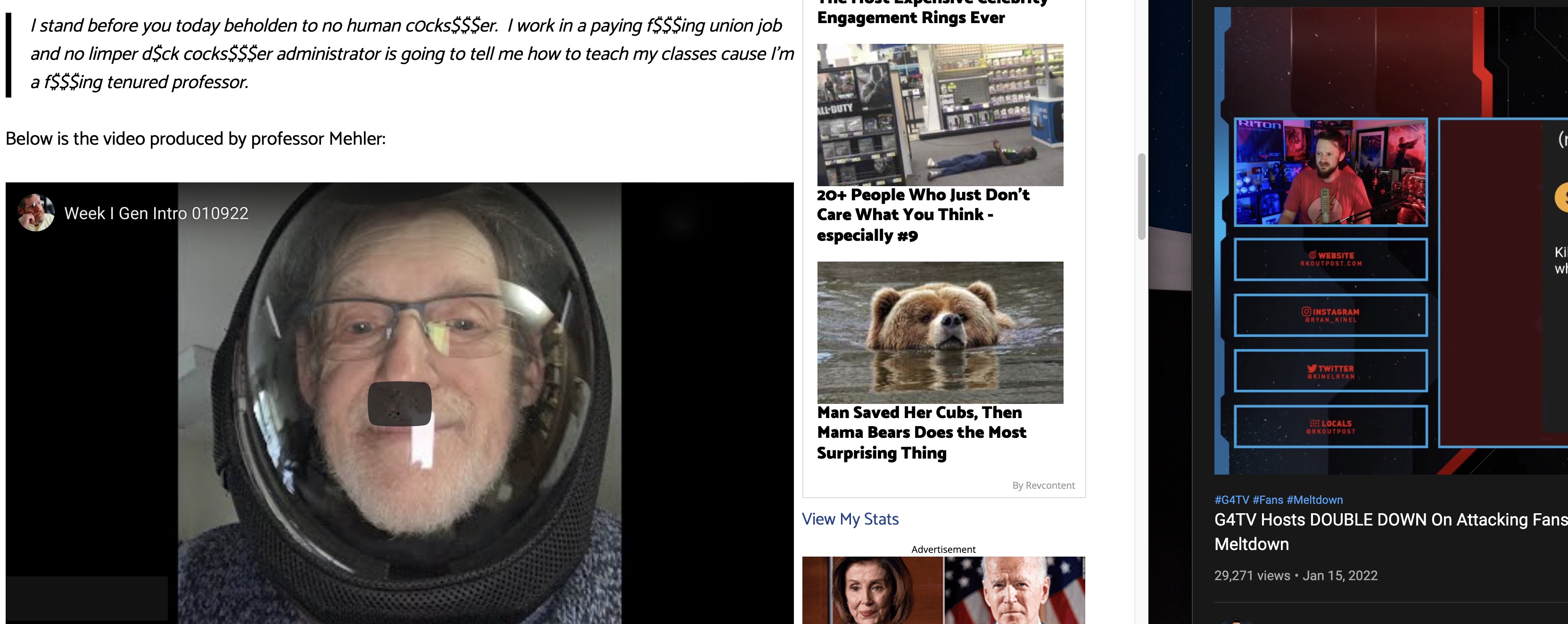Open the Week I Gen Intro 010922 title
This screenshot has width=1568, height=624.
point(157,213)
